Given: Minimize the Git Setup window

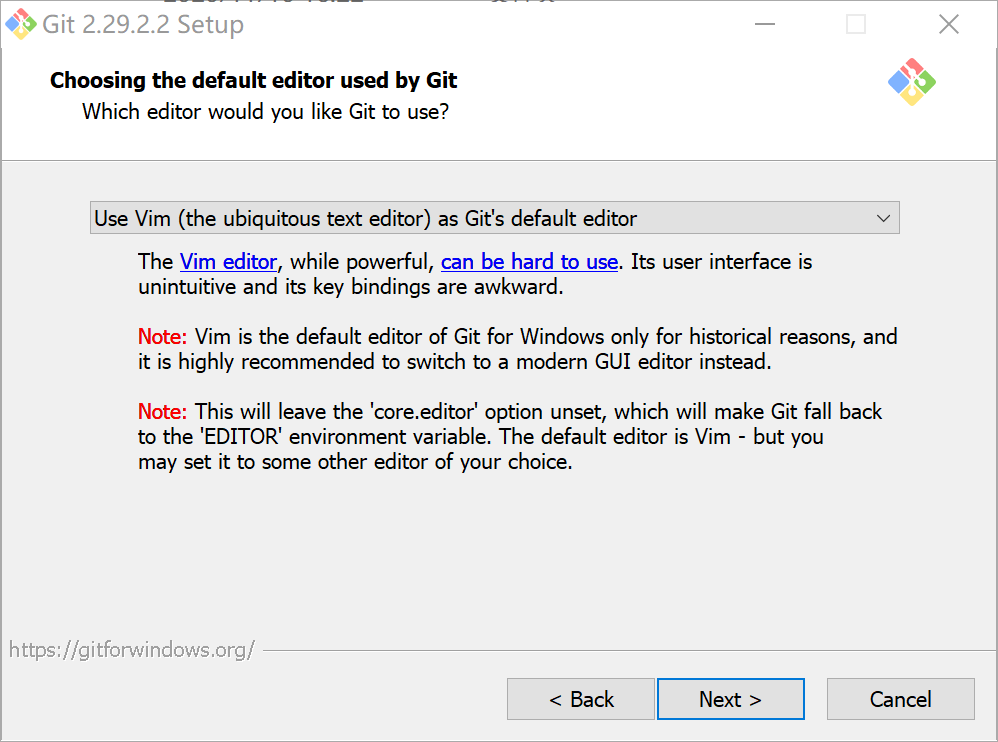Looking at the screenshot, I should 764,24.
